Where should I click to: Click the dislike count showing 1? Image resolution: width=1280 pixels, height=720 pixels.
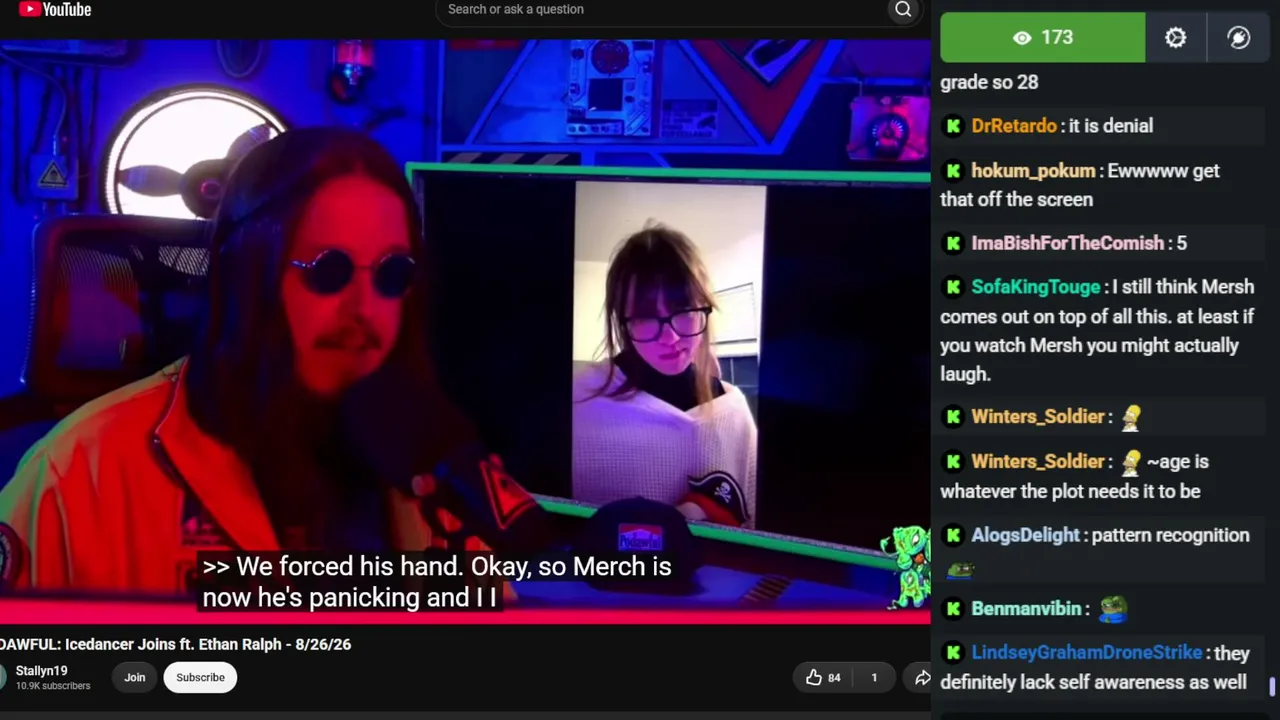point(874,678)
